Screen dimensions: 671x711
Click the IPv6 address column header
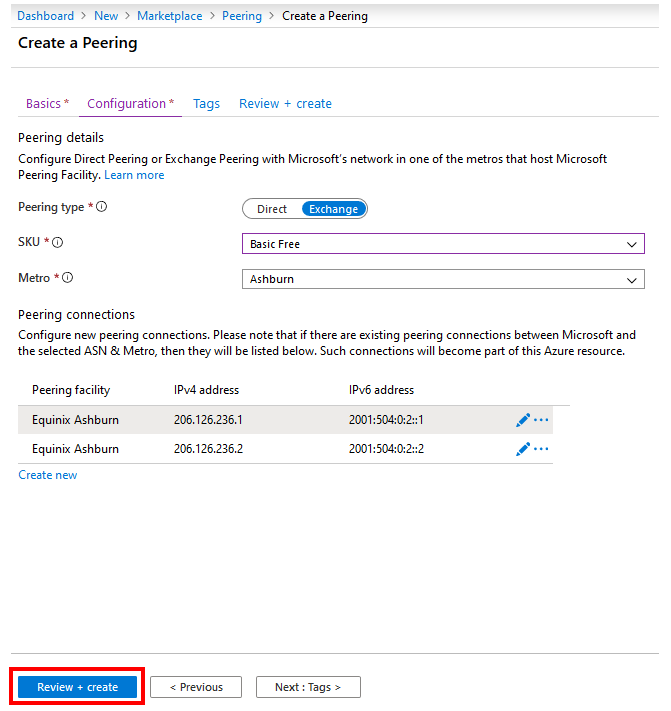pyautogui.click(x=381, y=390)
